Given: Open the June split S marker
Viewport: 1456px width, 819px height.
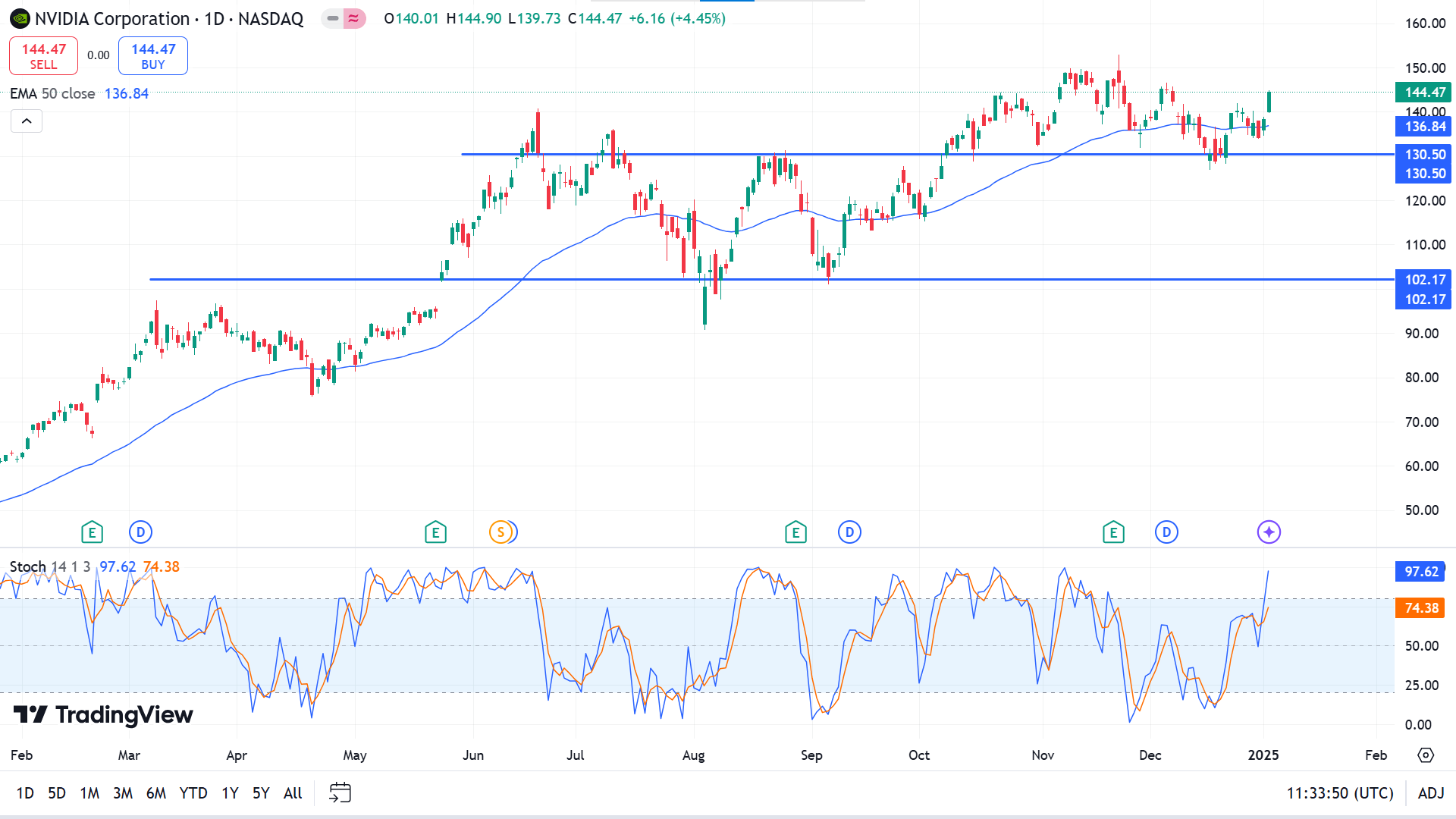Looking at the screenshot, I should coord(500,532).
